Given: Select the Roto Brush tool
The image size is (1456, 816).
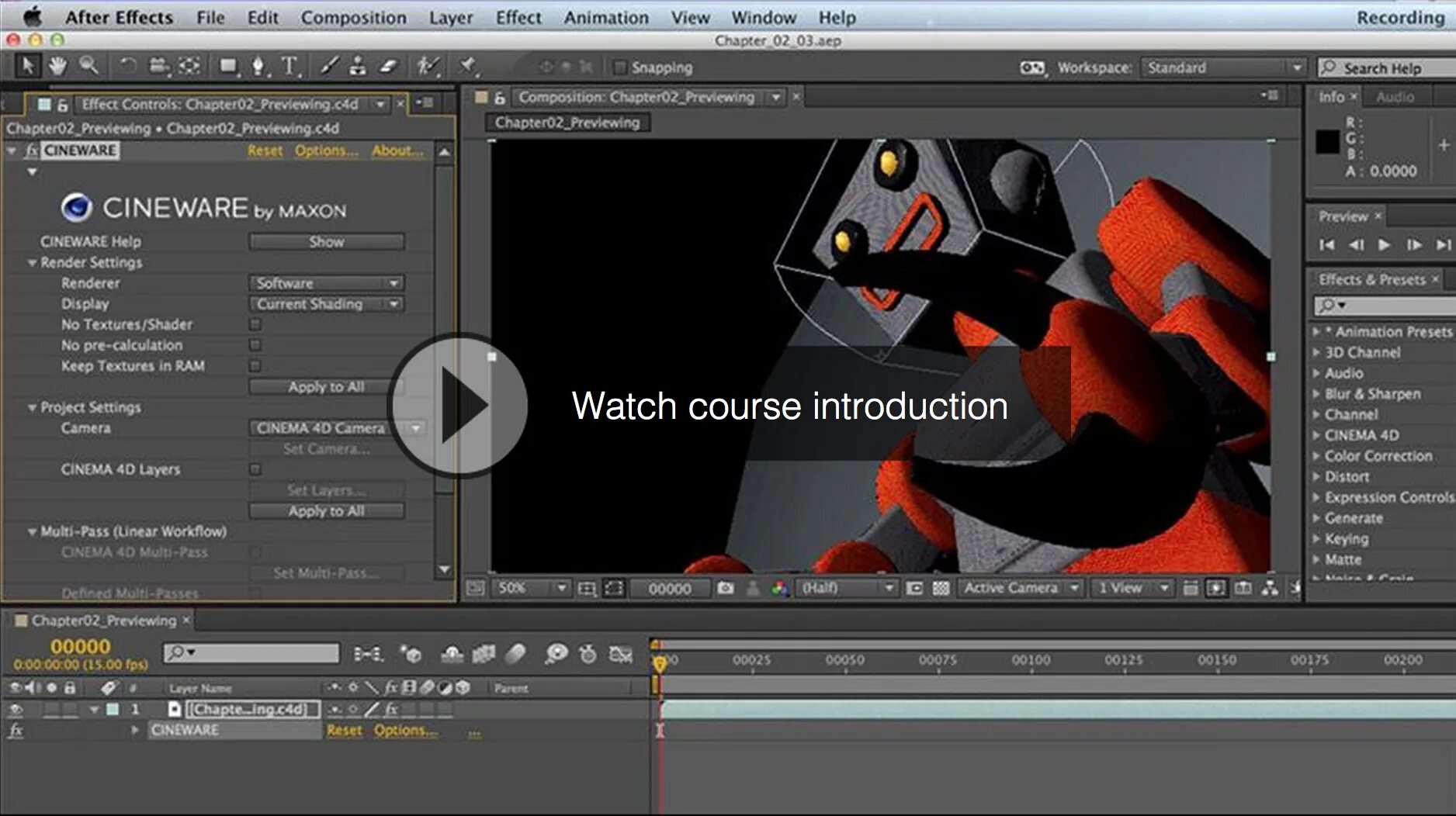Looking at the screenshot, I should click(x=427, y=66).
